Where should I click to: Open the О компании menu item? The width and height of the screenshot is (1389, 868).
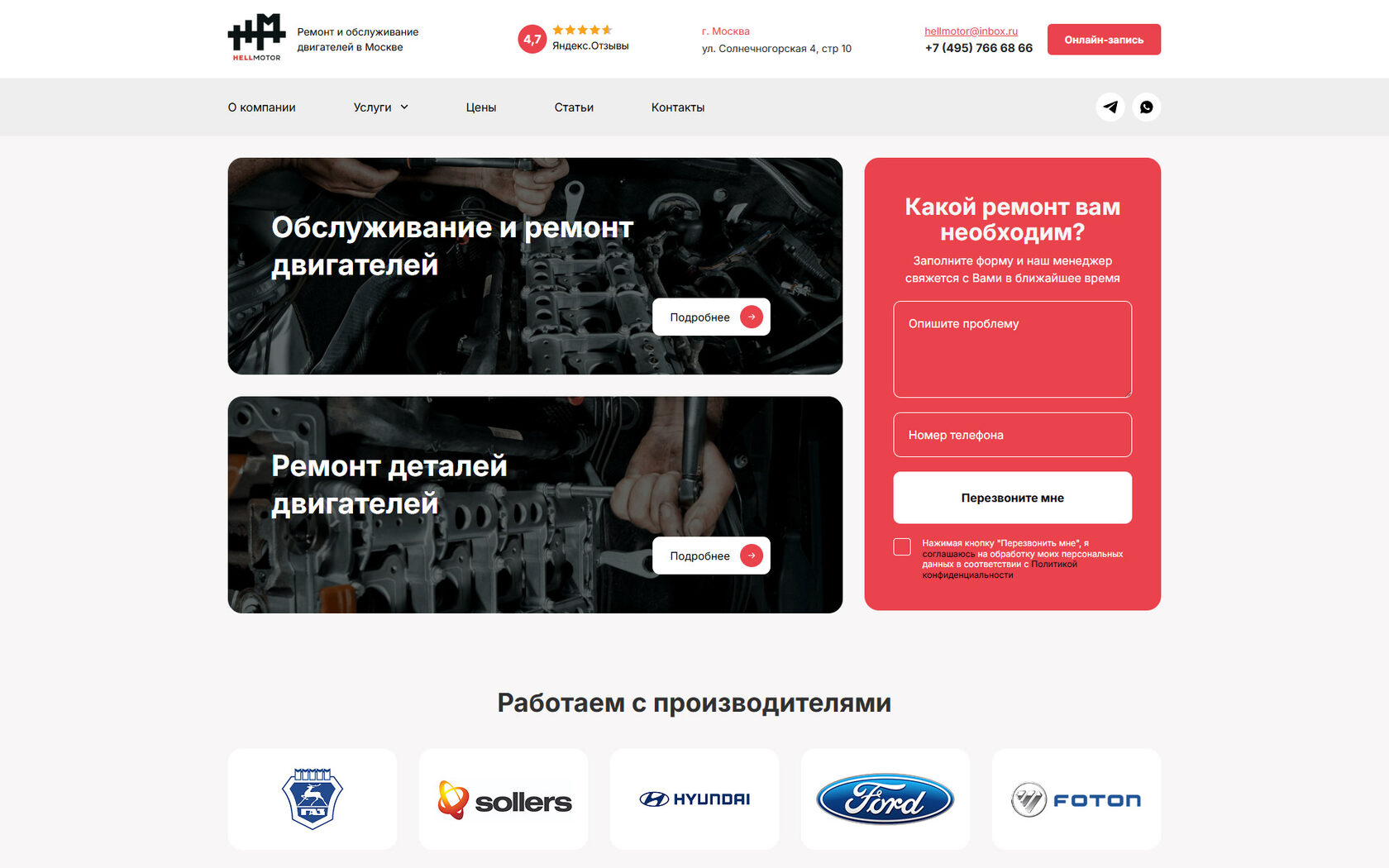click(x=262, y=107)
